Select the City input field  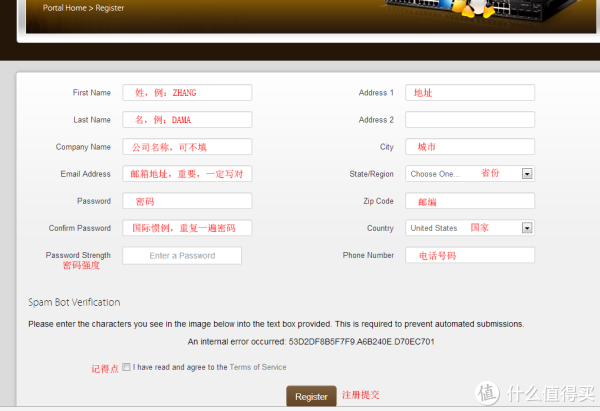tap(469, 147)
